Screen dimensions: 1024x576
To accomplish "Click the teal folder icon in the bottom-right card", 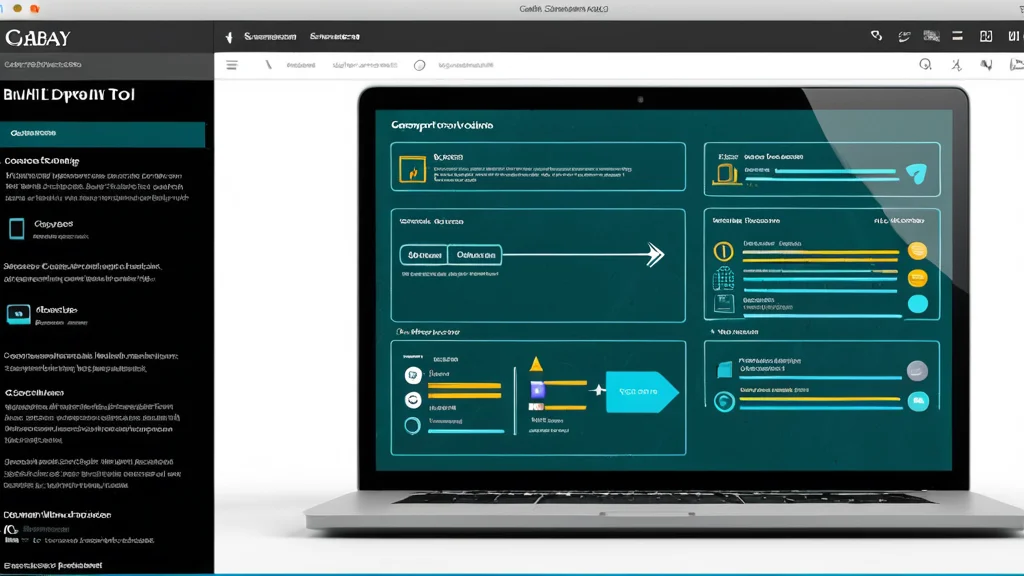I will tap(724, 370).
